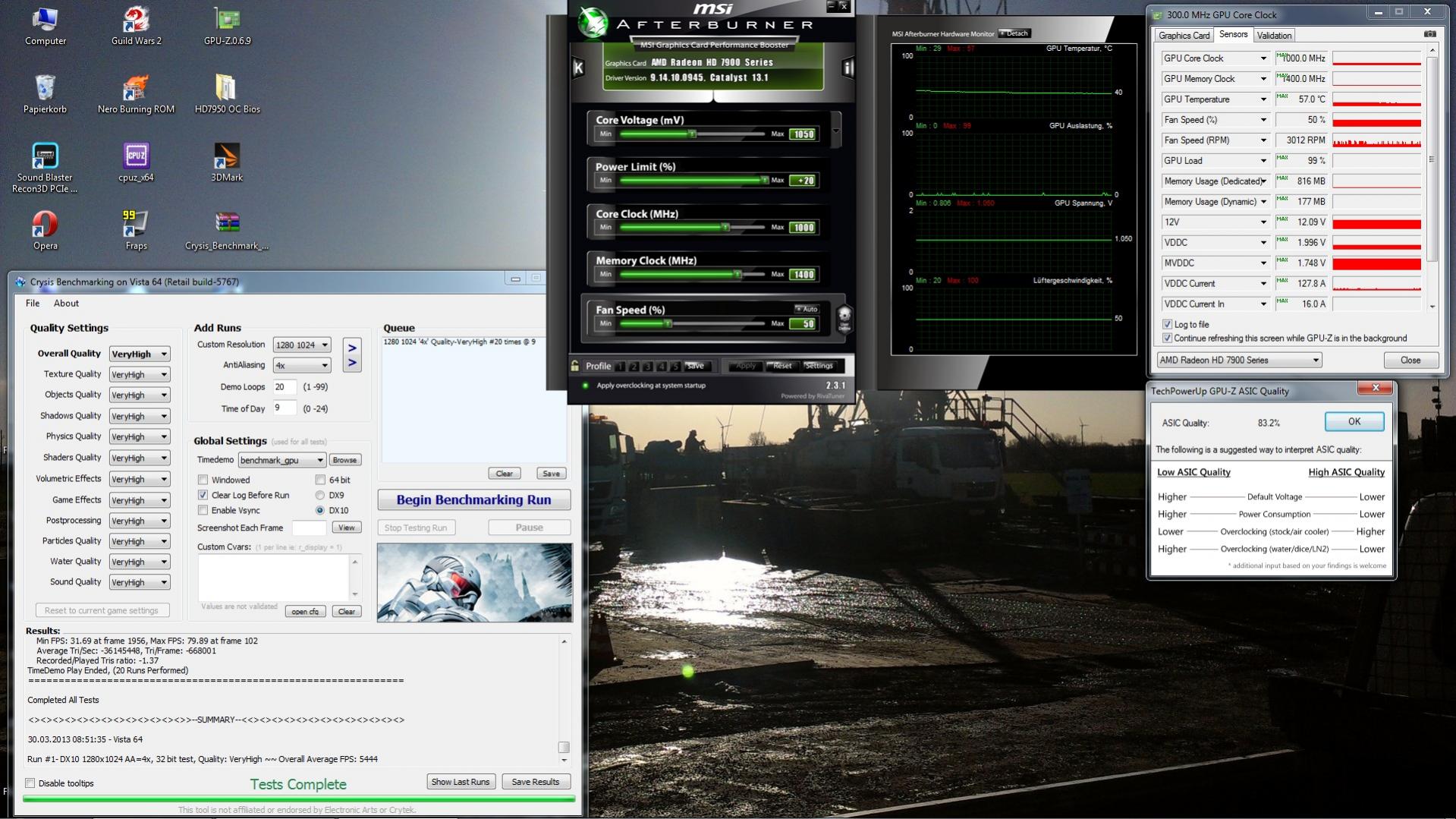Open the GPU Core Clock sensor dropdown
The height and width of the screenshot is (819, 1456).
click(x=1215, y=58)
